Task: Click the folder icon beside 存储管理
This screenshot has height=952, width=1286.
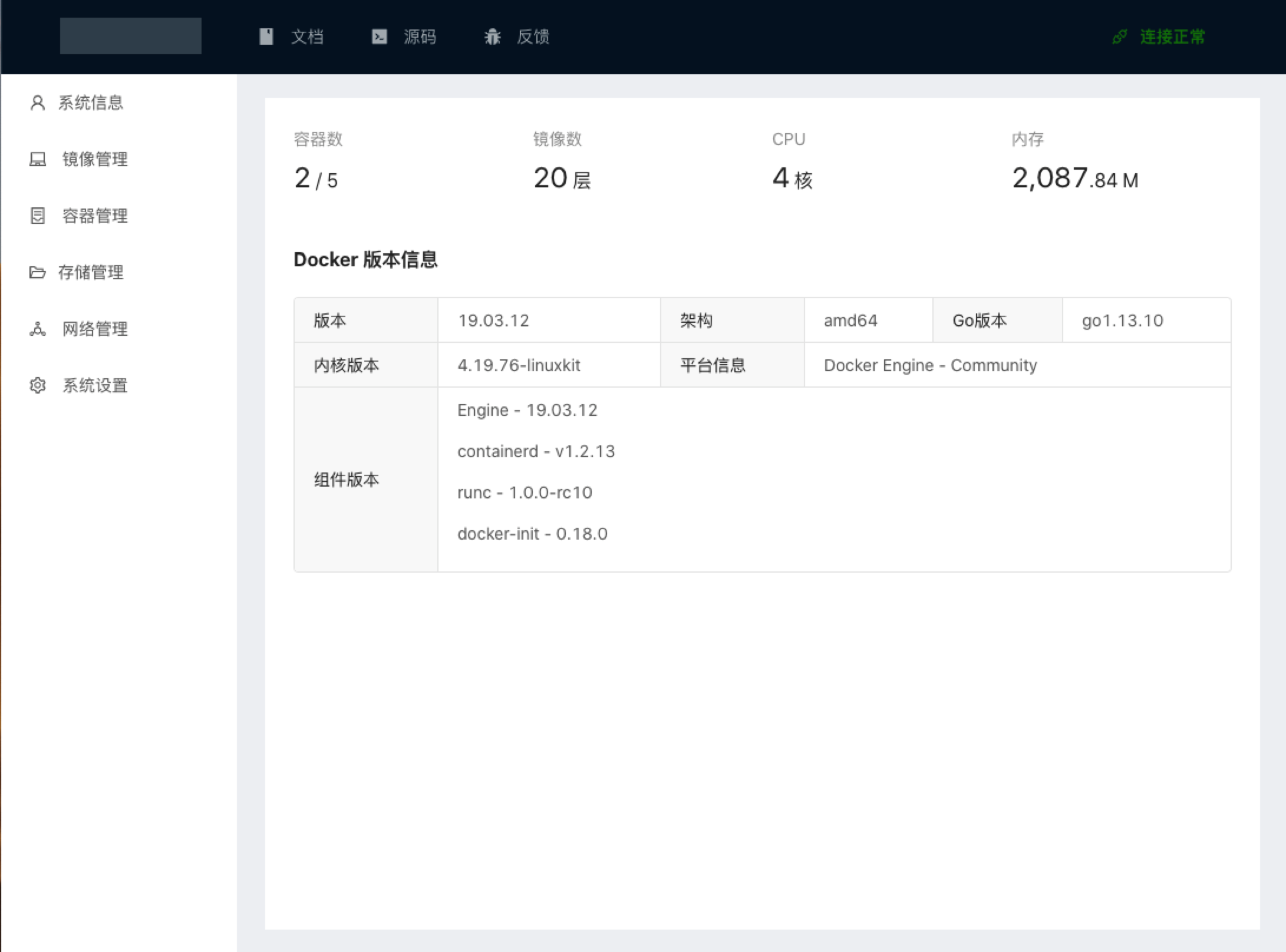Action: coord(37,272)
